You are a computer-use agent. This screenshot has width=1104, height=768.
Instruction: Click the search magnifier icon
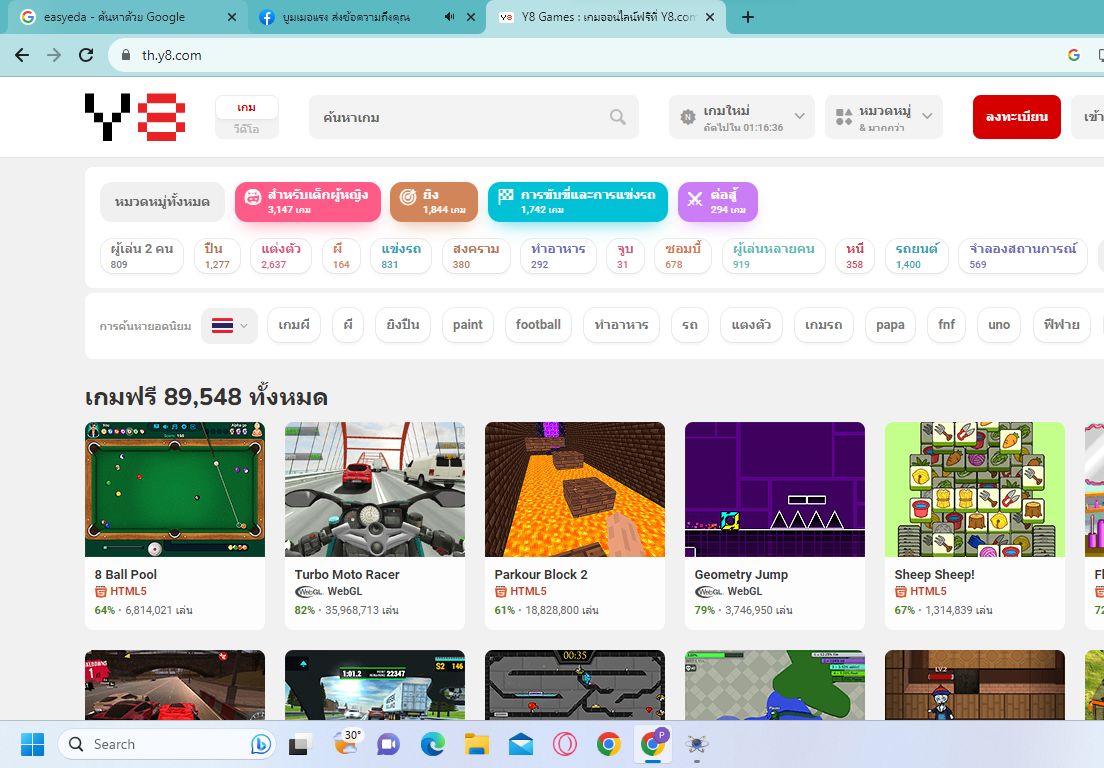click(x=618, y=117)
